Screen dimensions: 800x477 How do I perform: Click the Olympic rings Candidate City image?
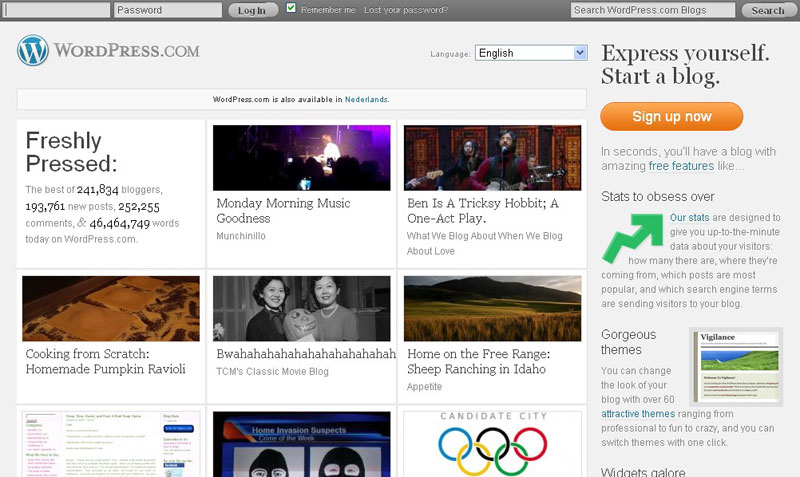click(492, 443)
